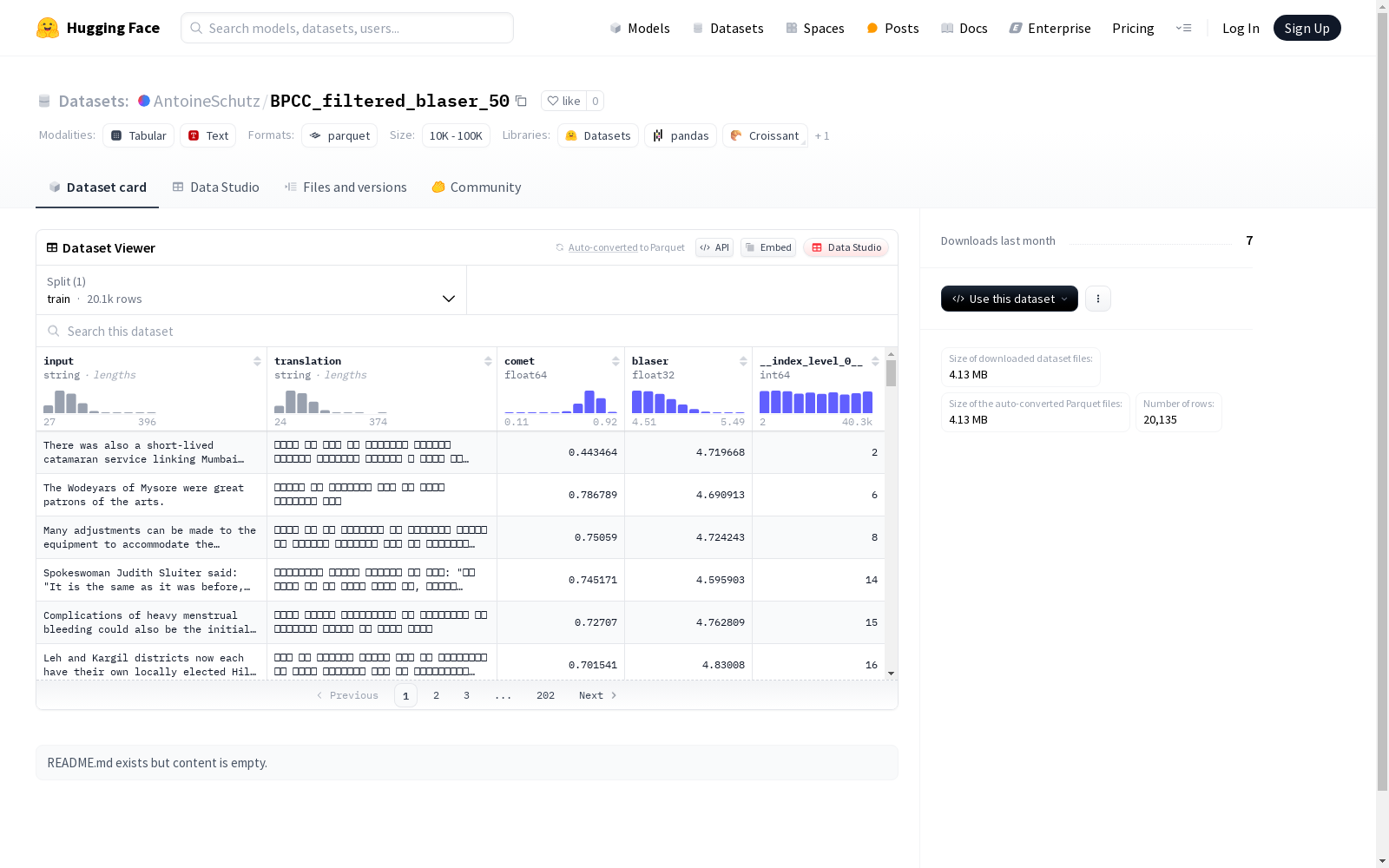Click the __index_level_0__ histogram
This screenshot has width=1389, height=868.
coord(816,401)
